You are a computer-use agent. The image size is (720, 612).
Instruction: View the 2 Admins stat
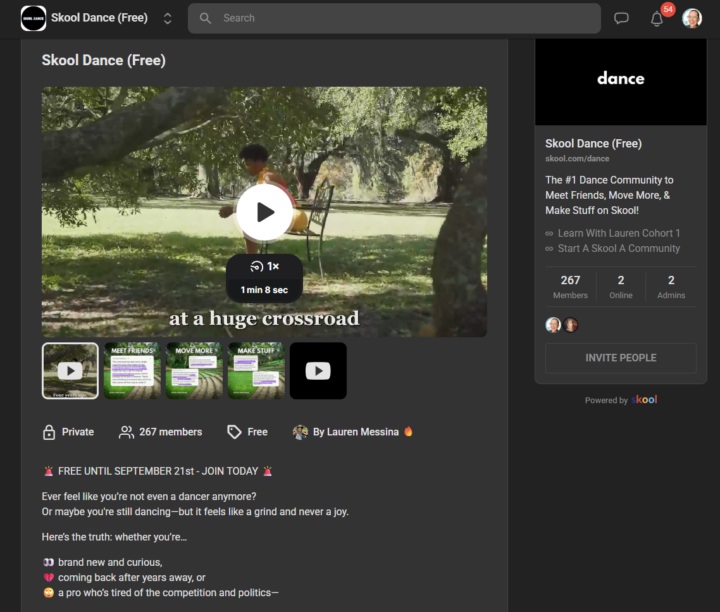[x=671, y=287]
